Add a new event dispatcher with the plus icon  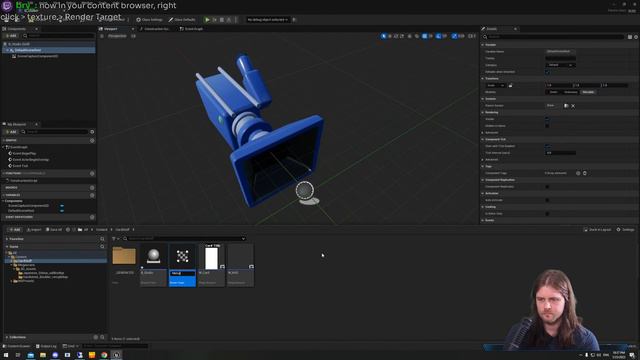pos(92,217)
